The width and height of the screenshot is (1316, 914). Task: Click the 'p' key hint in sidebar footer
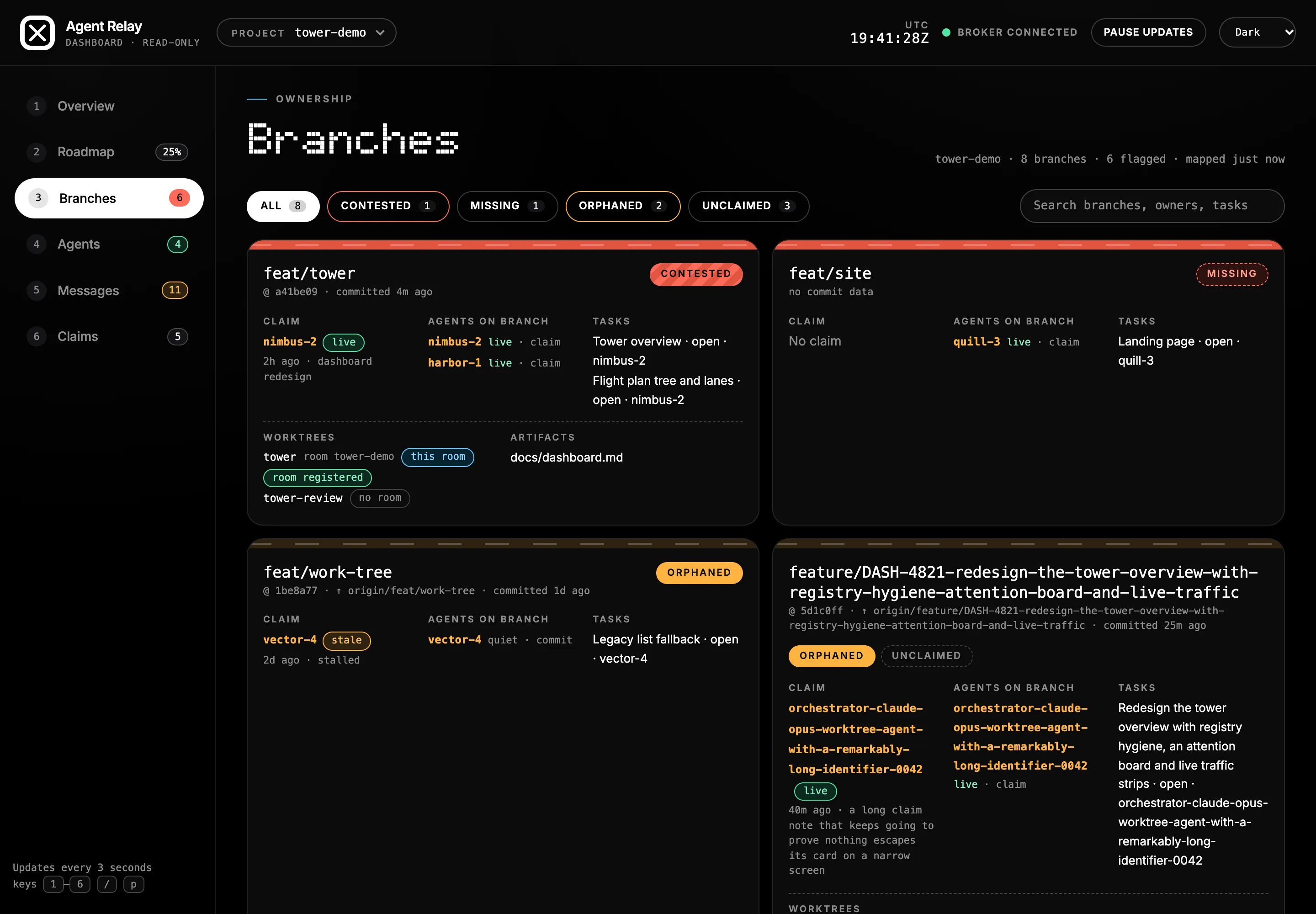pyautogui.click(x=133, y=884)
